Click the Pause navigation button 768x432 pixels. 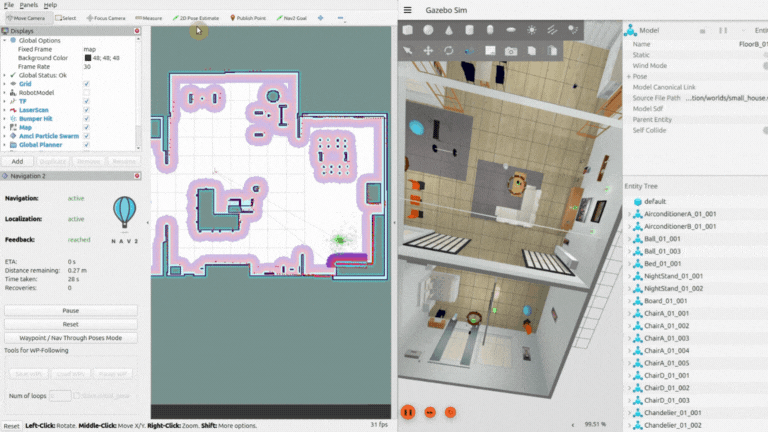coord(70,311)
